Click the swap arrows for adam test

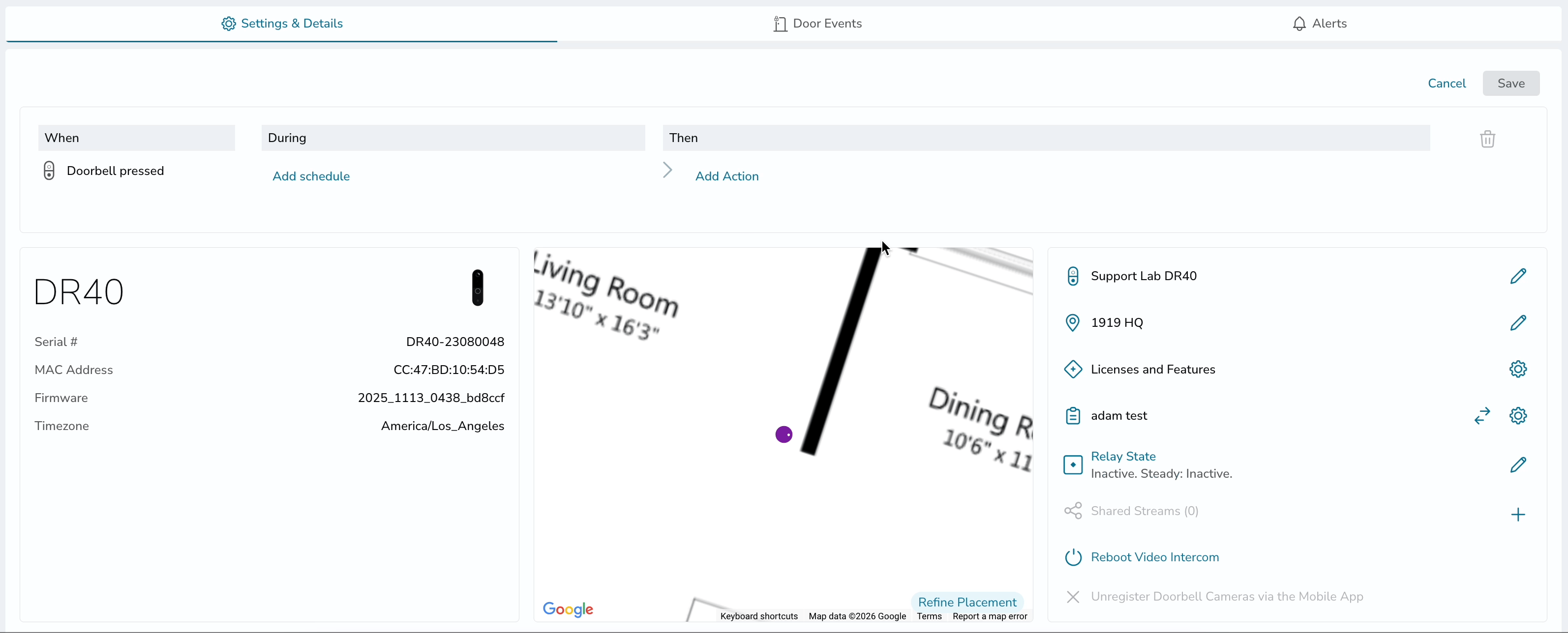[1482, 416]
